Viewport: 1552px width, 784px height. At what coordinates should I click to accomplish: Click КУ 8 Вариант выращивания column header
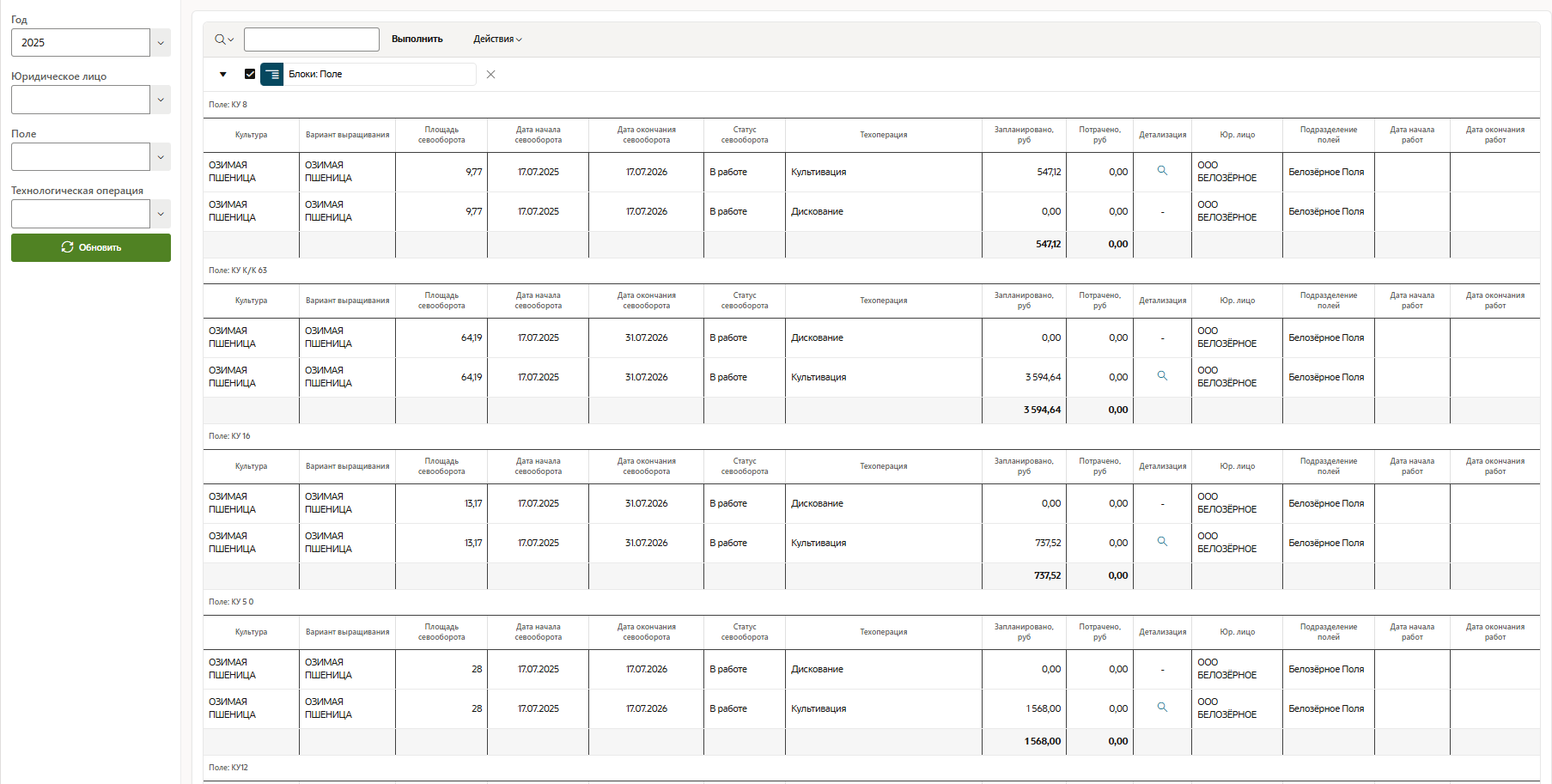[x=347, y=135]
